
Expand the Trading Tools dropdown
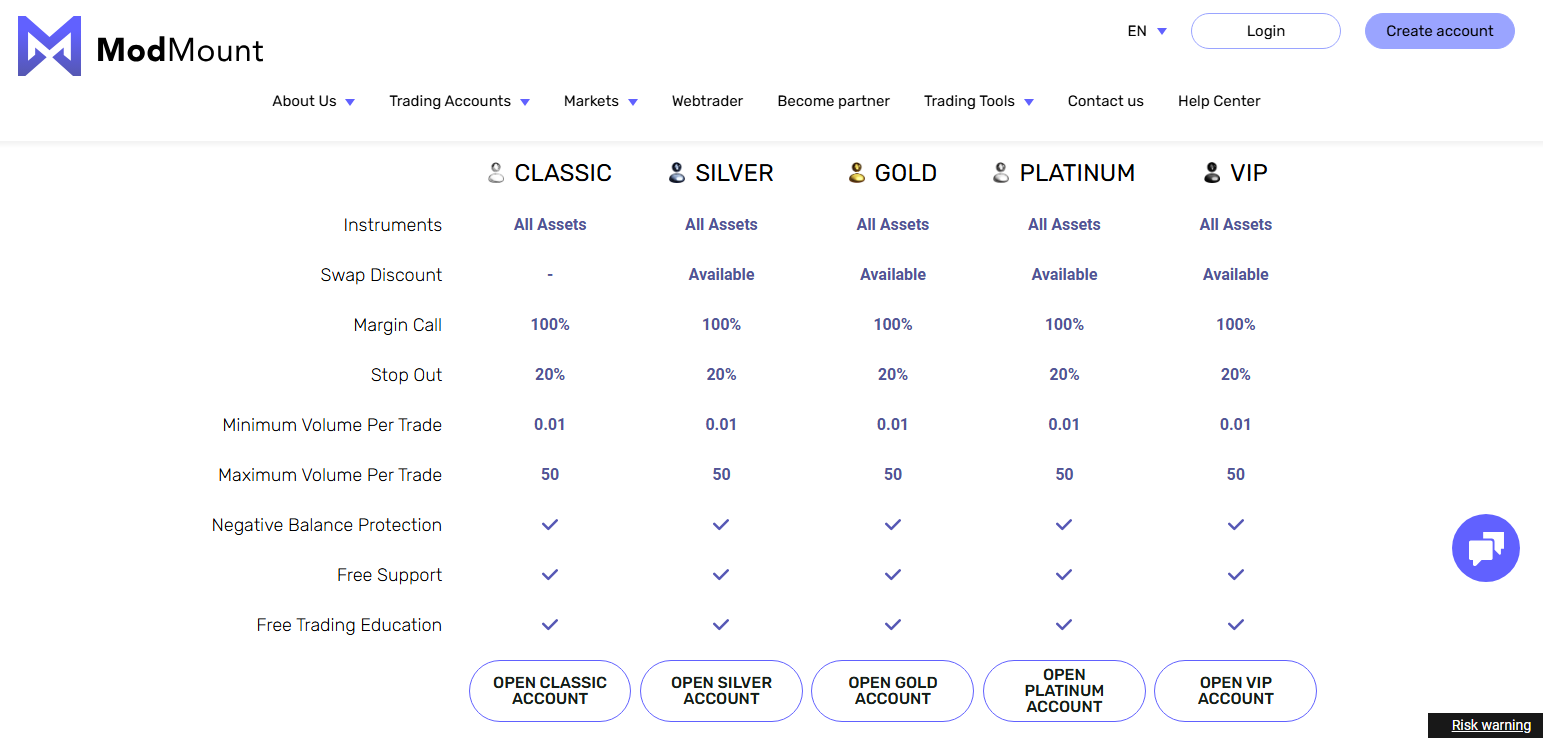[x=979, y=101]
